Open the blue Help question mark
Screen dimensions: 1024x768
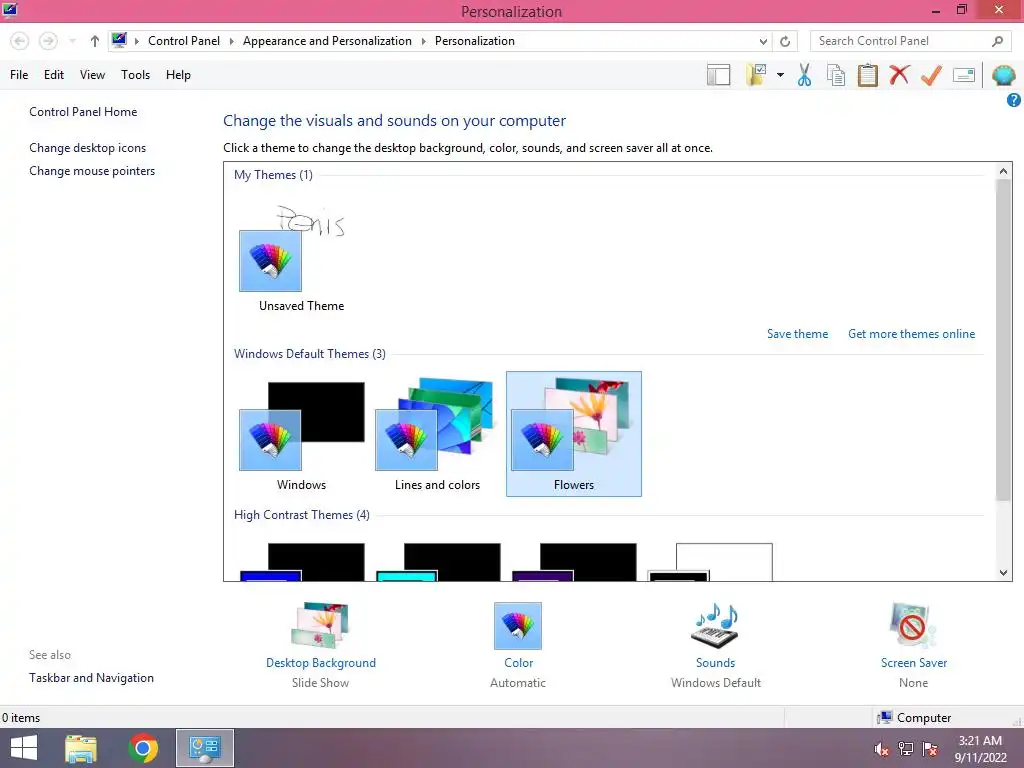point(1013,100)
